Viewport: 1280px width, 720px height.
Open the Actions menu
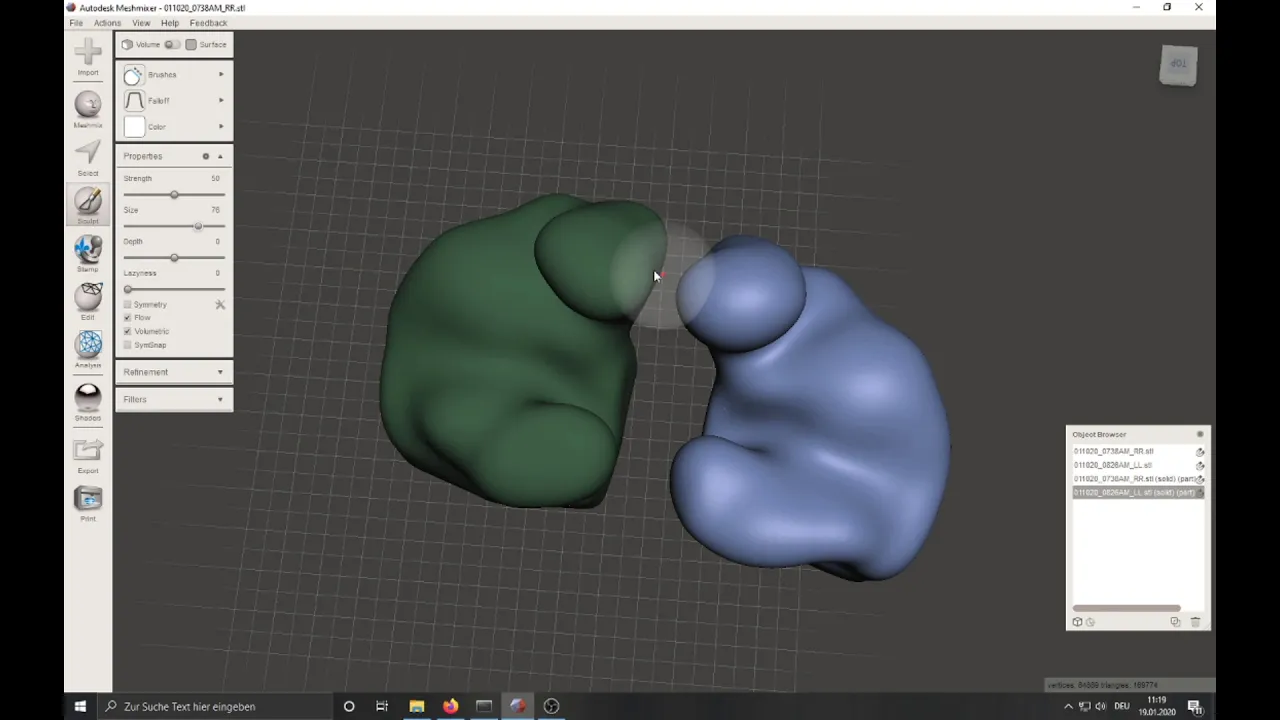pyautogui.click(x=107, y=23)
